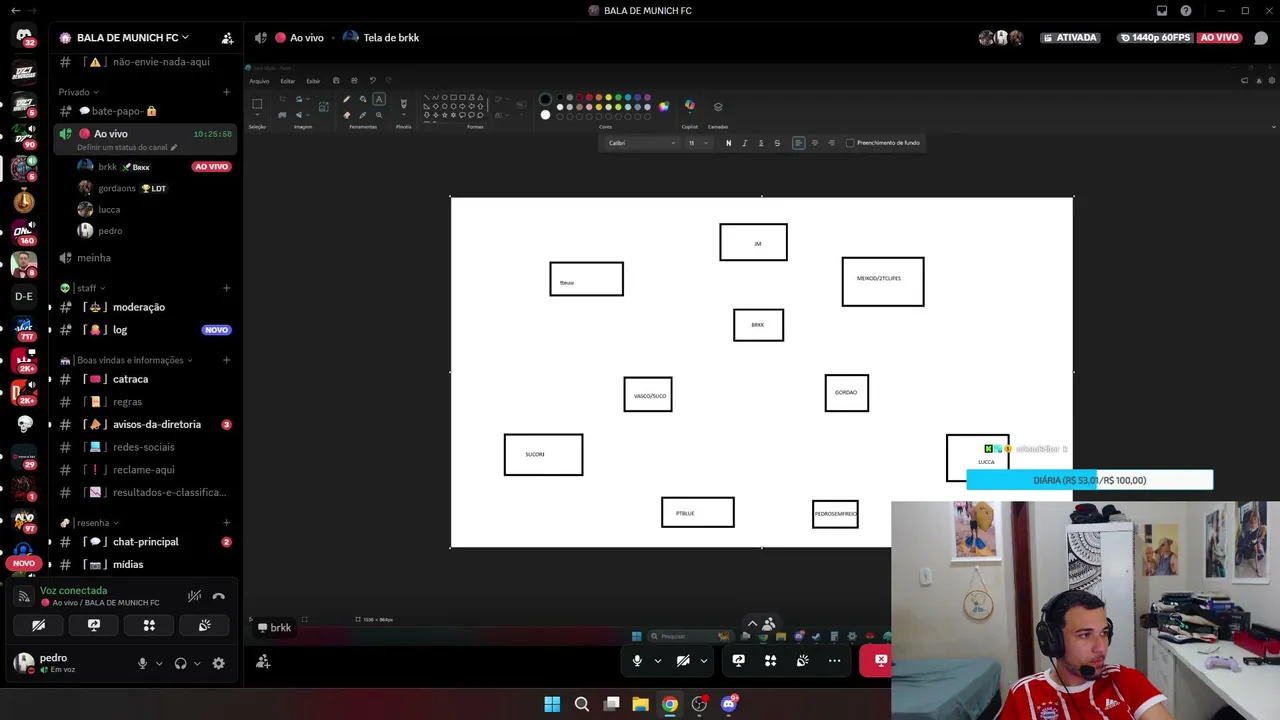The width and height of the screenshot is (1280, 720).
Task: Toggle italic in Paint text toolbar
Action: [744, 143]
